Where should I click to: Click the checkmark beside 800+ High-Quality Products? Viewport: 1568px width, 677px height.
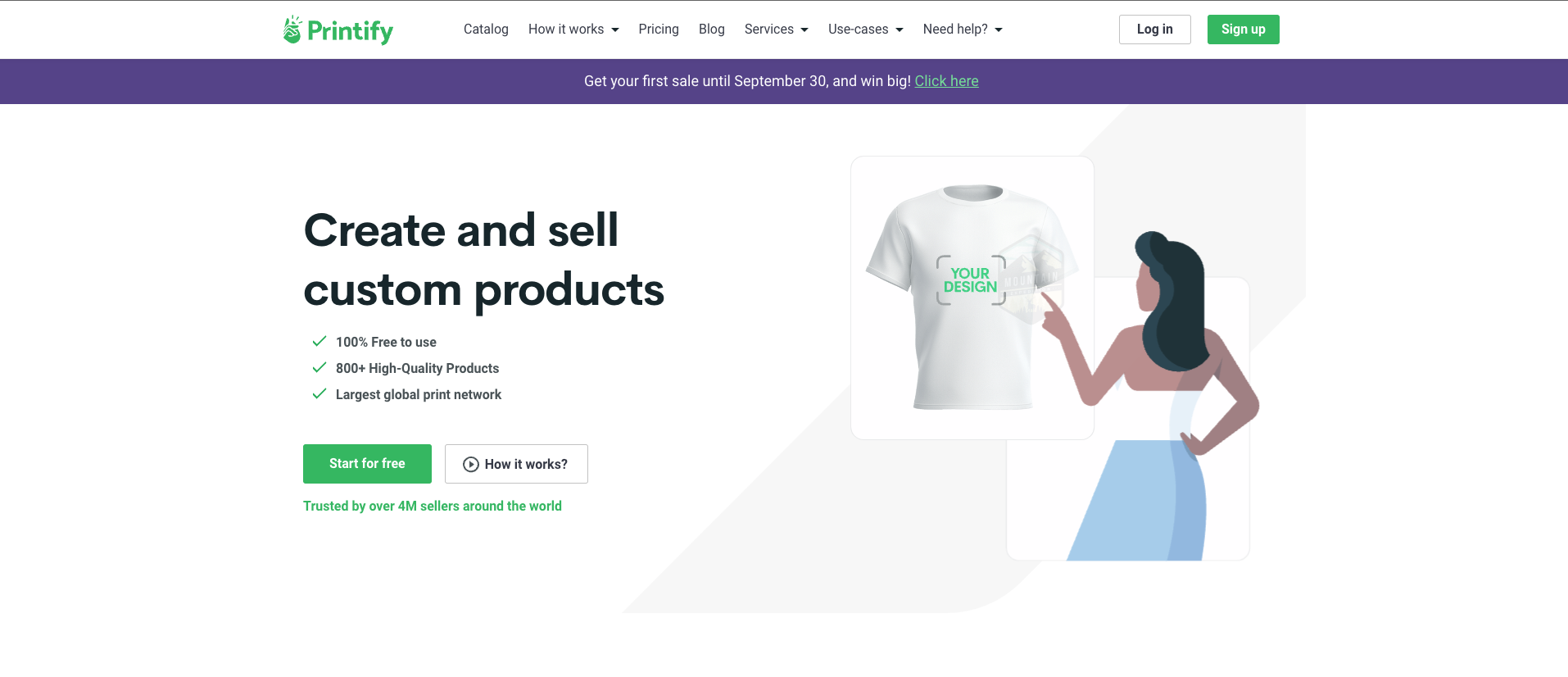tap(319, 368)
